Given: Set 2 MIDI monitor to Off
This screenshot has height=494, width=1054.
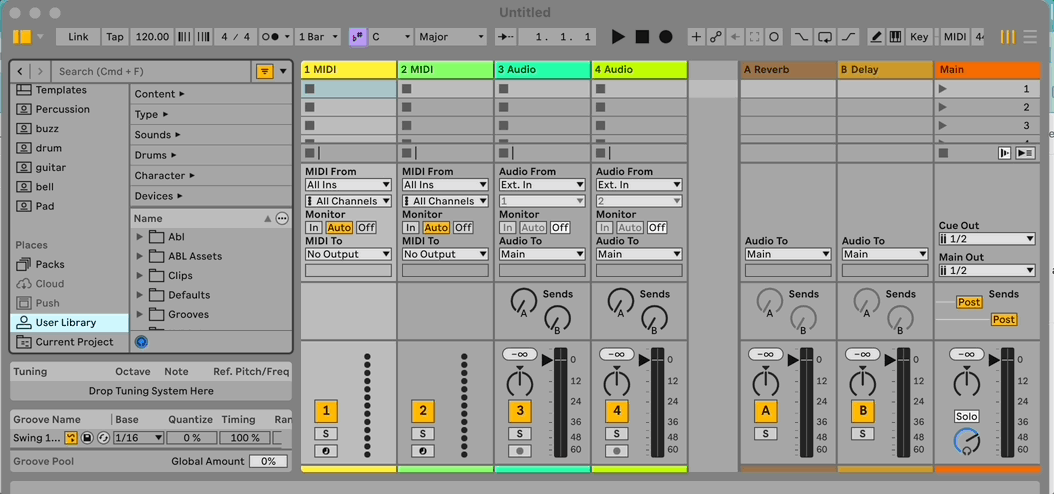Looking at the screenshot, I should tap(463, 228).
